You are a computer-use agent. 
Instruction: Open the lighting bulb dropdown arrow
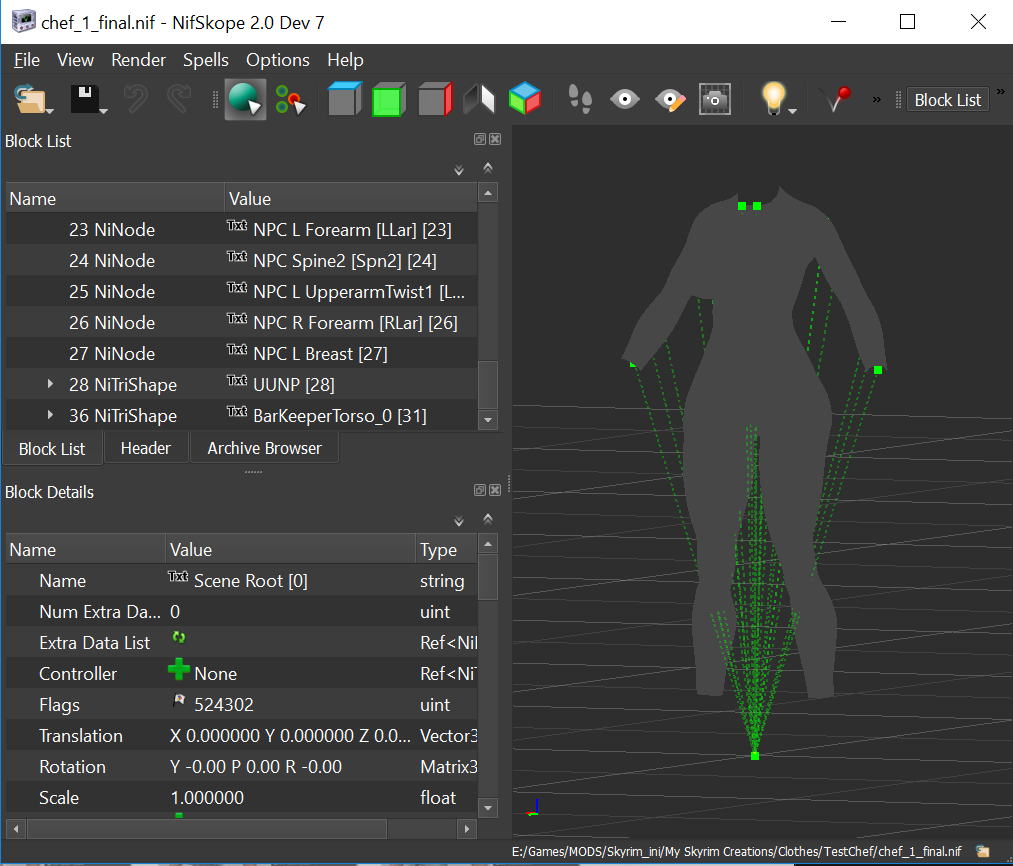[x=792, y=110]
